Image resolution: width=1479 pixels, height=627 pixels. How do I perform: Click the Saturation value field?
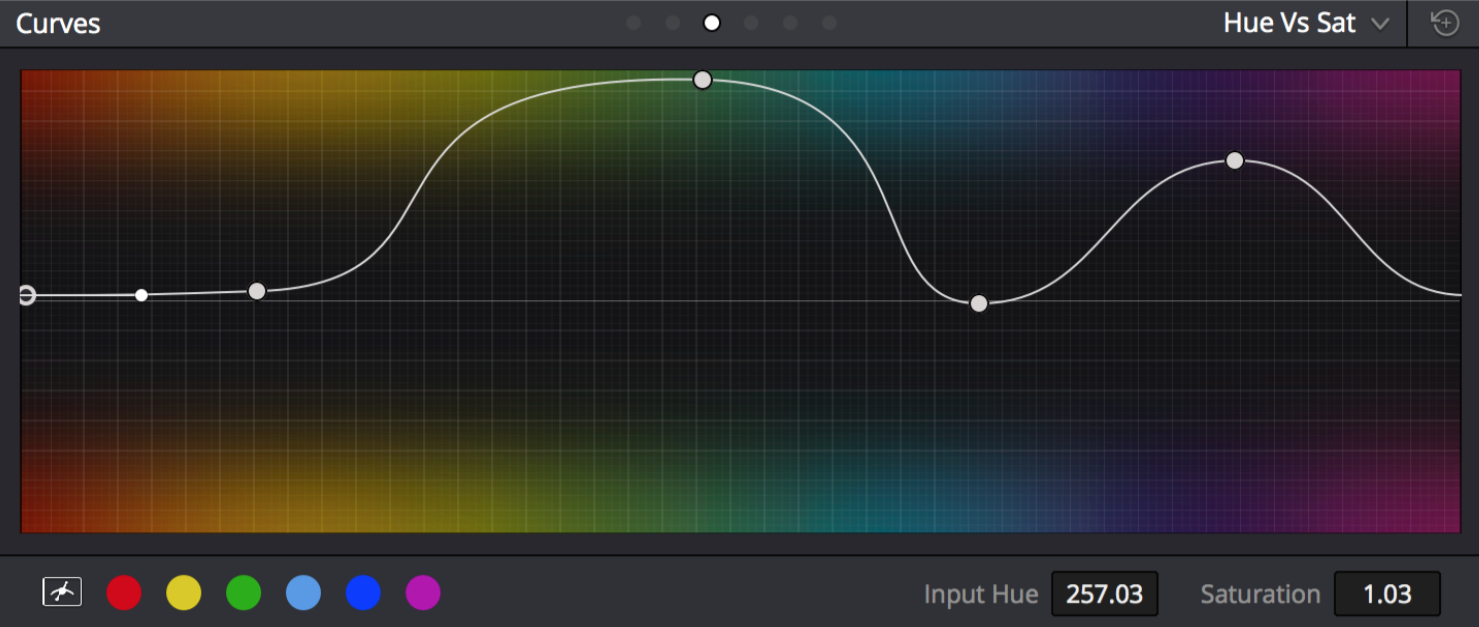1387,594
